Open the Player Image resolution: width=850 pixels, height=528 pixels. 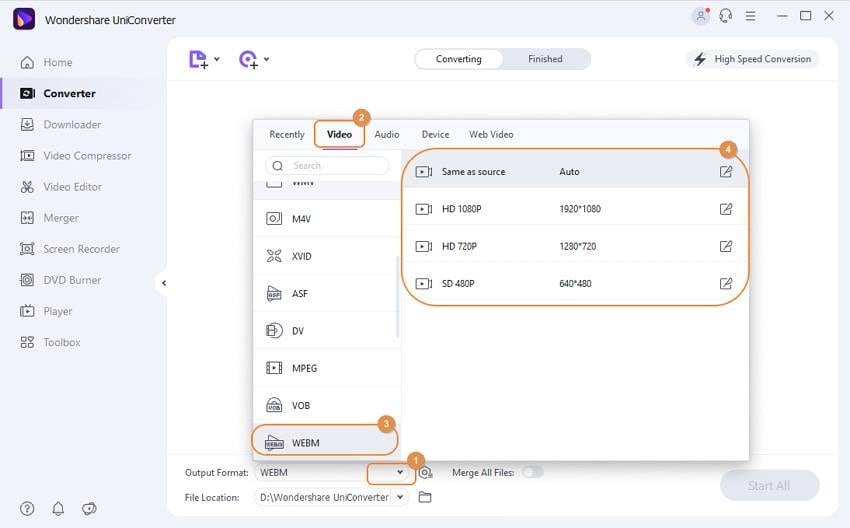tap(46, 311)
